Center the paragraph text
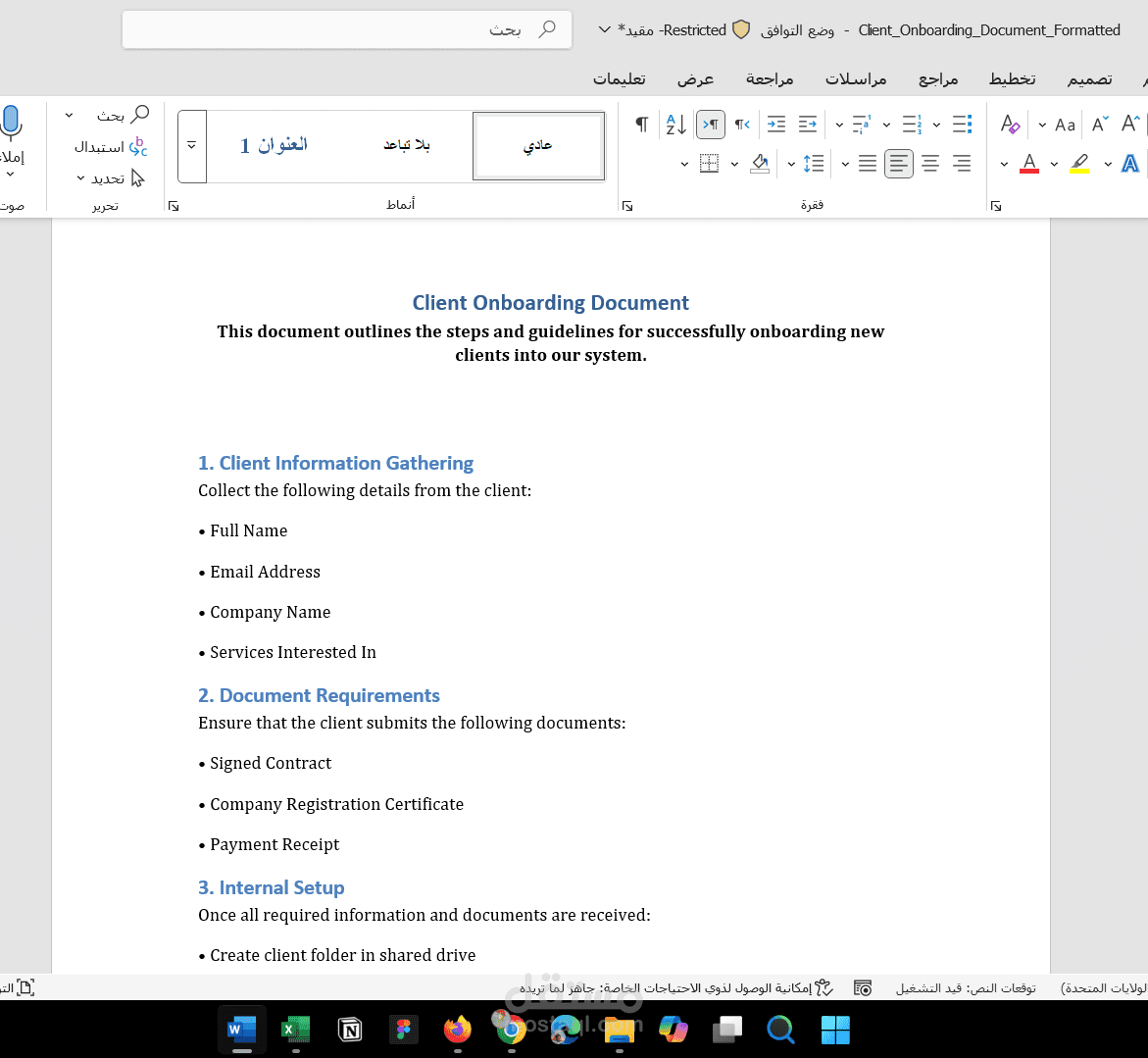This screenshot has width=1148, height=1058. point(929,164)
